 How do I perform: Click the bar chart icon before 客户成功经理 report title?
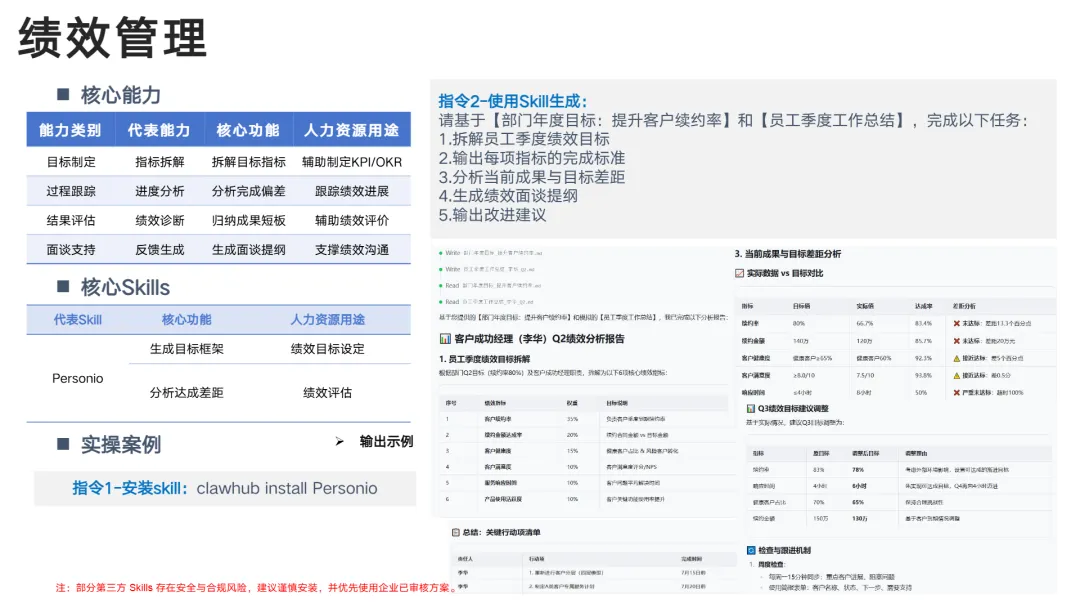coord(445,339)
